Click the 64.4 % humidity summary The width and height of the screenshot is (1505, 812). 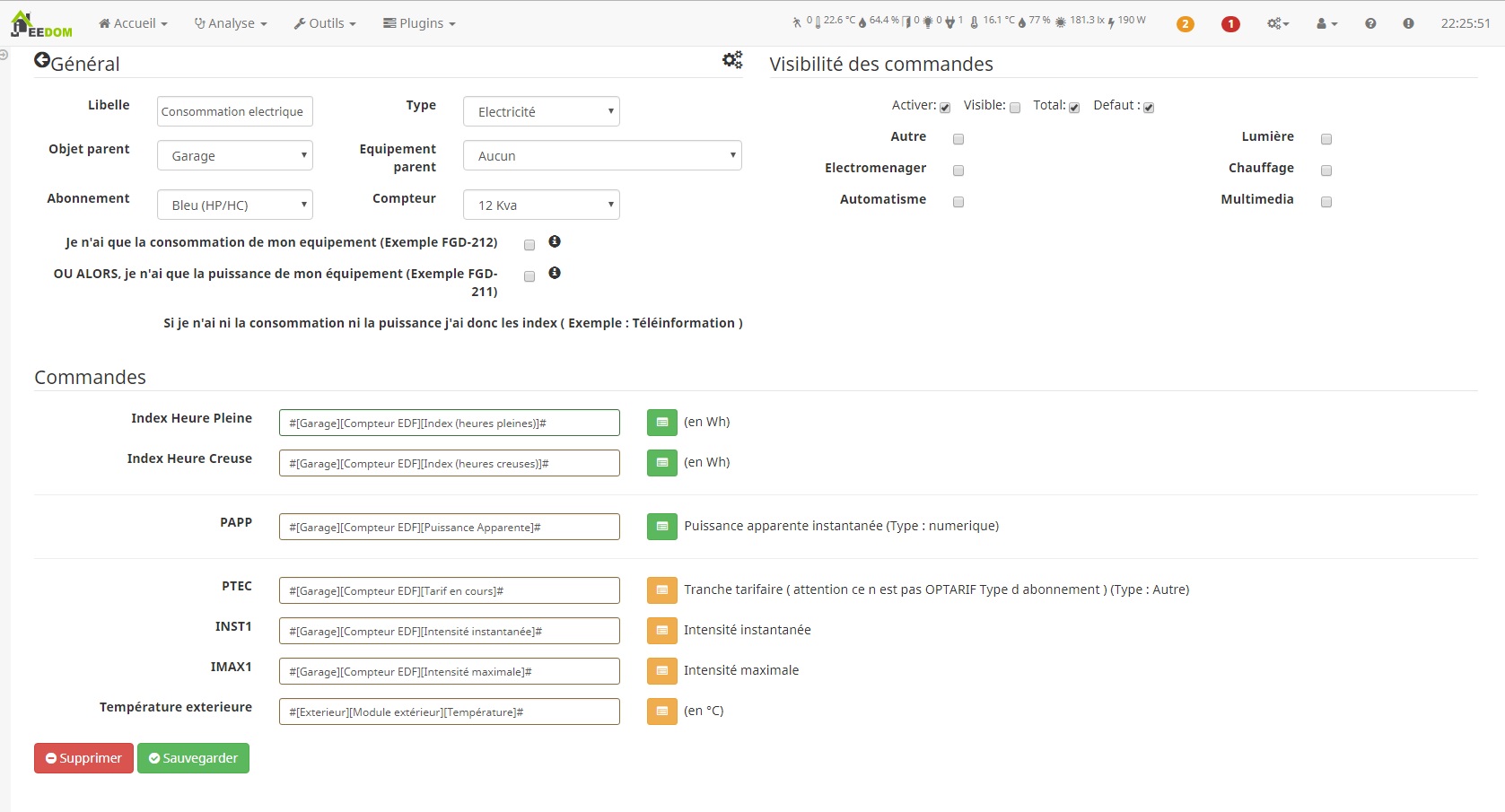pos(879,21)
